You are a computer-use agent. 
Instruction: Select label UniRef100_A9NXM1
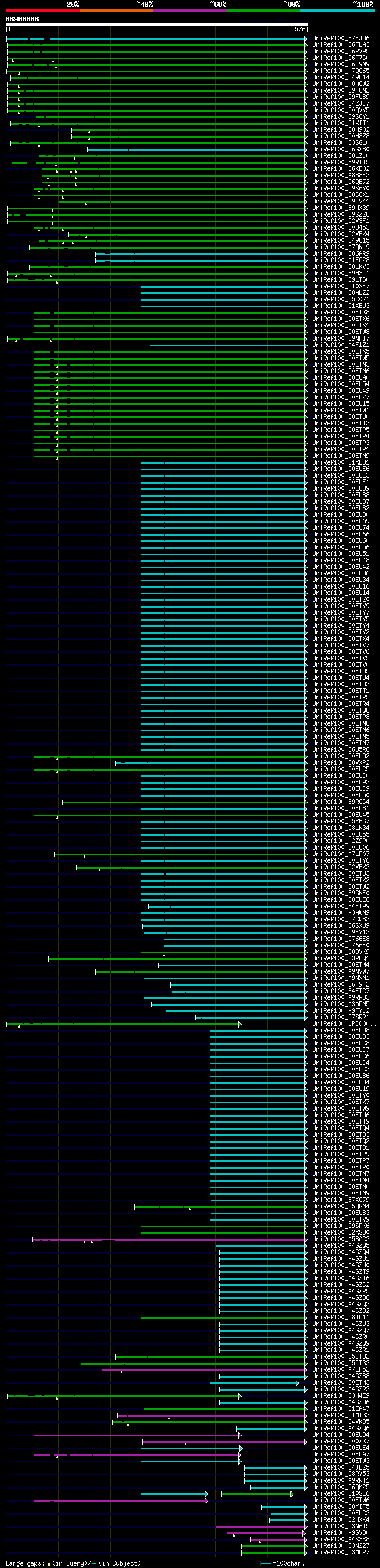(x=341, y=978)
